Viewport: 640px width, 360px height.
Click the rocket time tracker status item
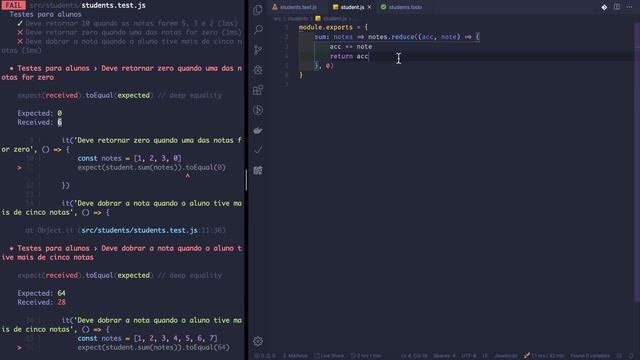544,356
